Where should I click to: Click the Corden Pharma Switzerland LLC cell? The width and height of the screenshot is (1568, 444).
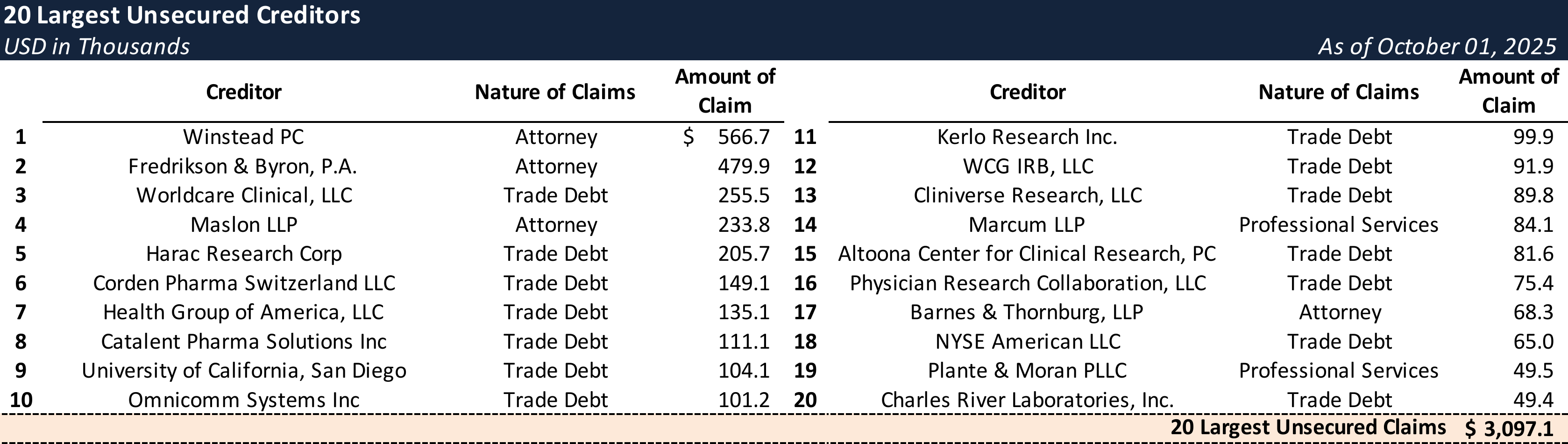[x=243, y=283]
